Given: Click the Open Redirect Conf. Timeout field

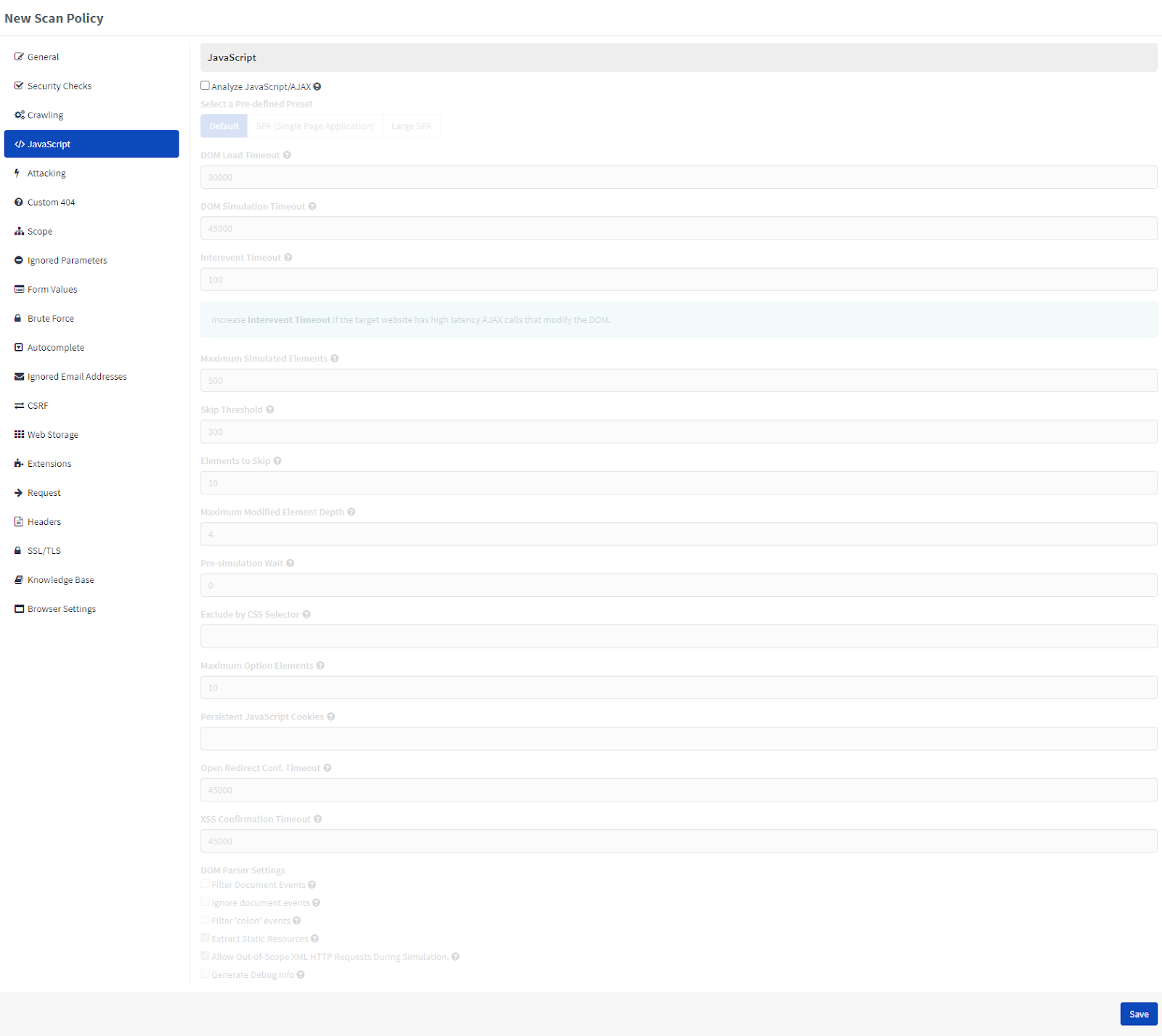Looking at the screenshot, I should 679,790.
